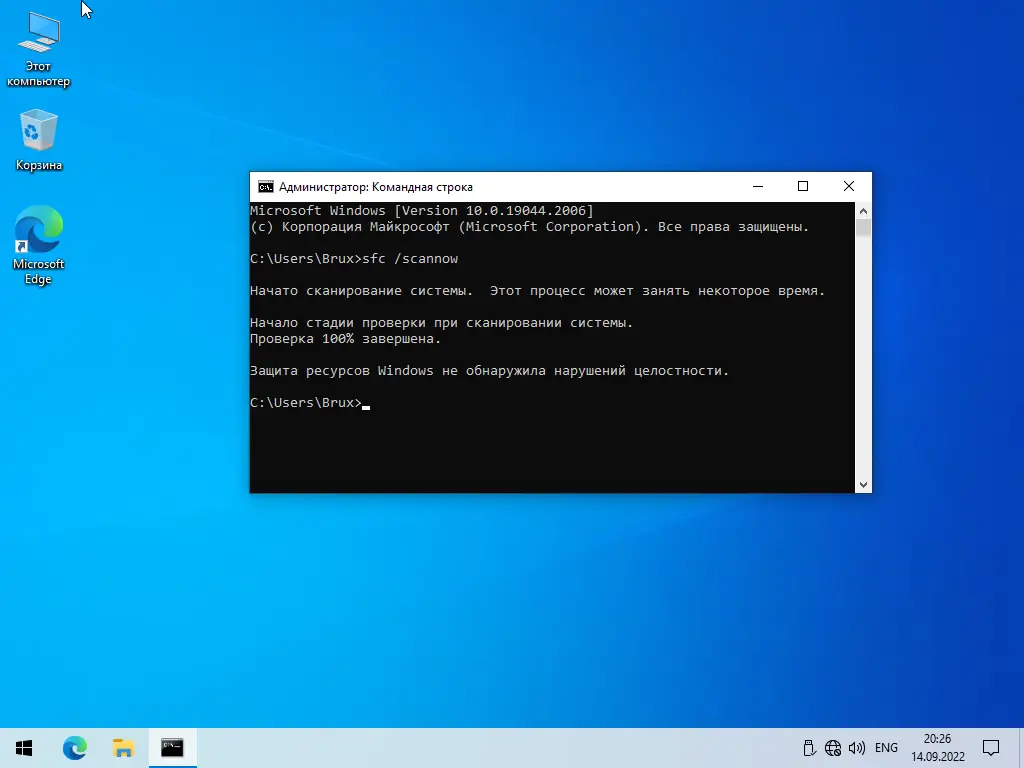Open the Windows Start menu
1024x768 pixels.
pyautogui.click(x=24, y=748)
